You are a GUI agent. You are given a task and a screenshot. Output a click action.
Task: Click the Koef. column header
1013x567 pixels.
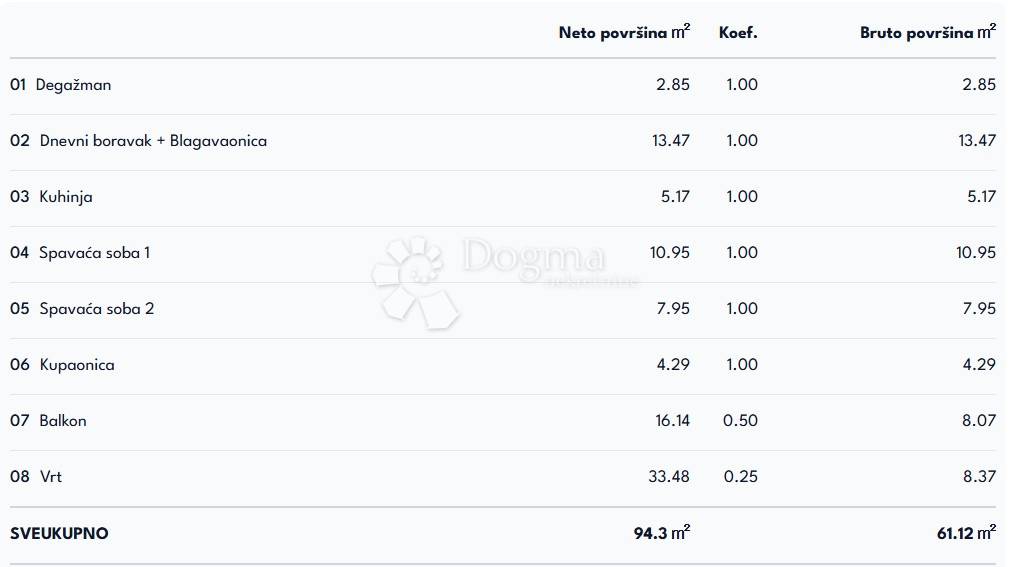[x=738, y=33]
